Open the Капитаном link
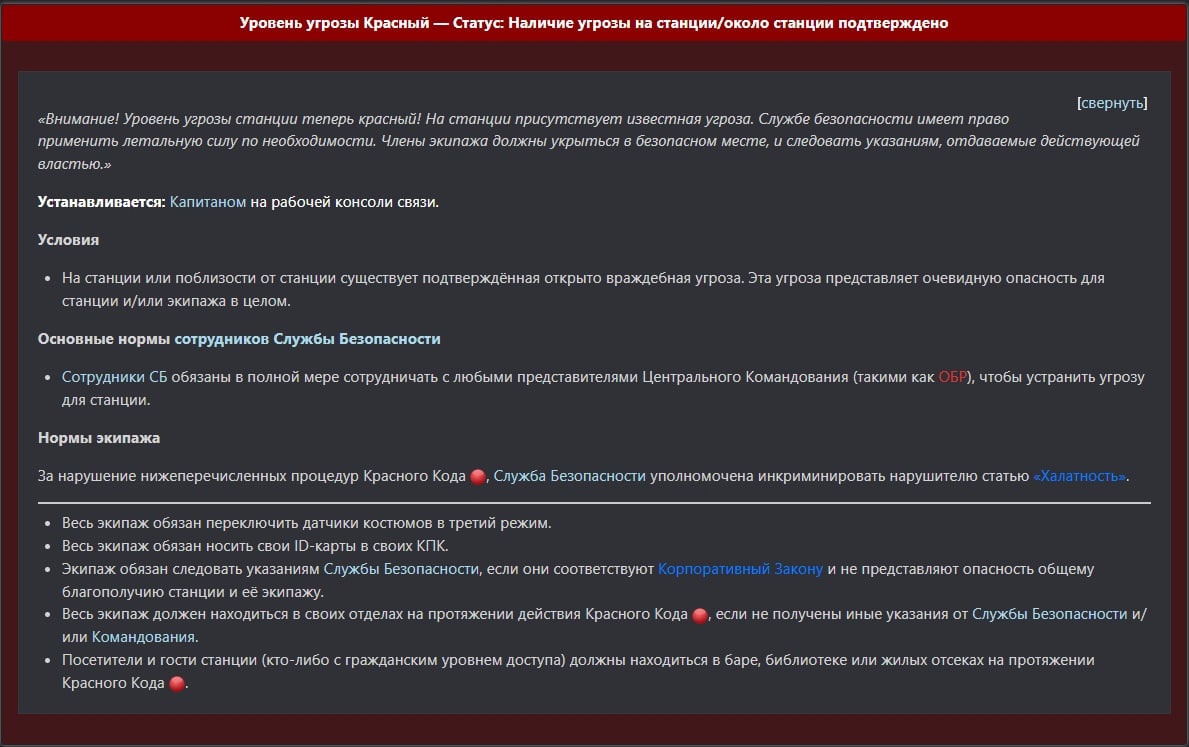Screen dimensions: 1189x747 [208, 202]
